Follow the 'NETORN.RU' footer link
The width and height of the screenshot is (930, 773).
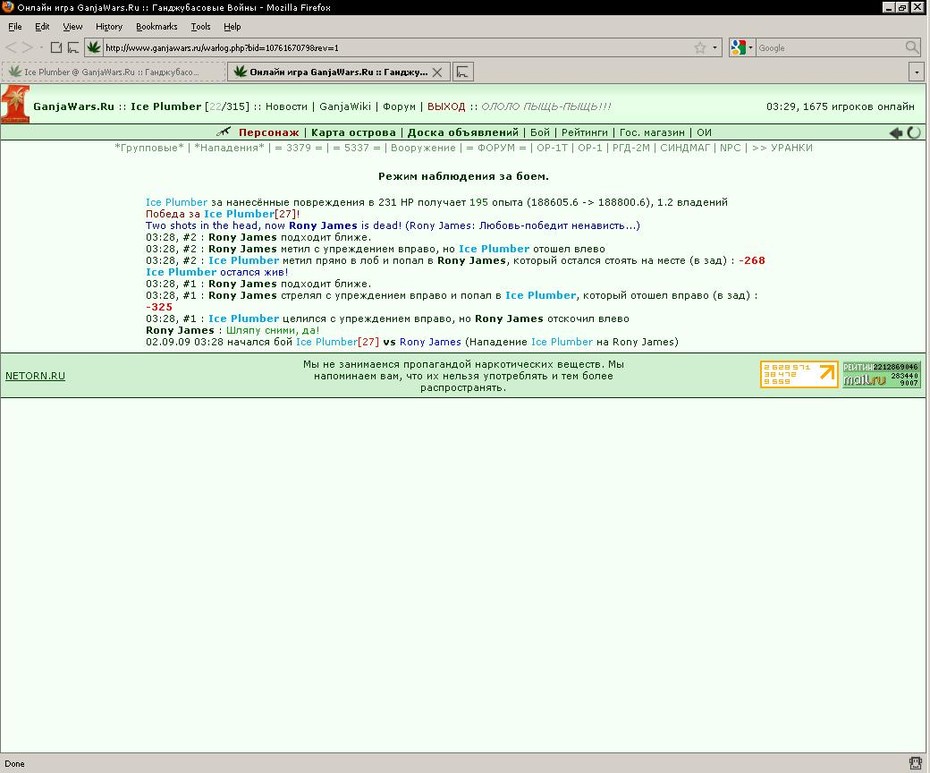pos(35,376)
